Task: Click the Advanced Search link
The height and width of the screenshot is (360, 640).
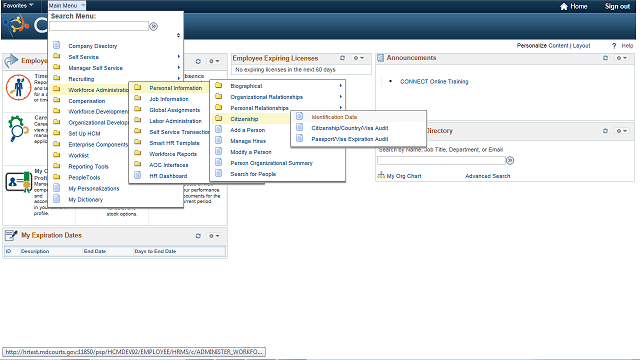Action: [x=487, y=176]
